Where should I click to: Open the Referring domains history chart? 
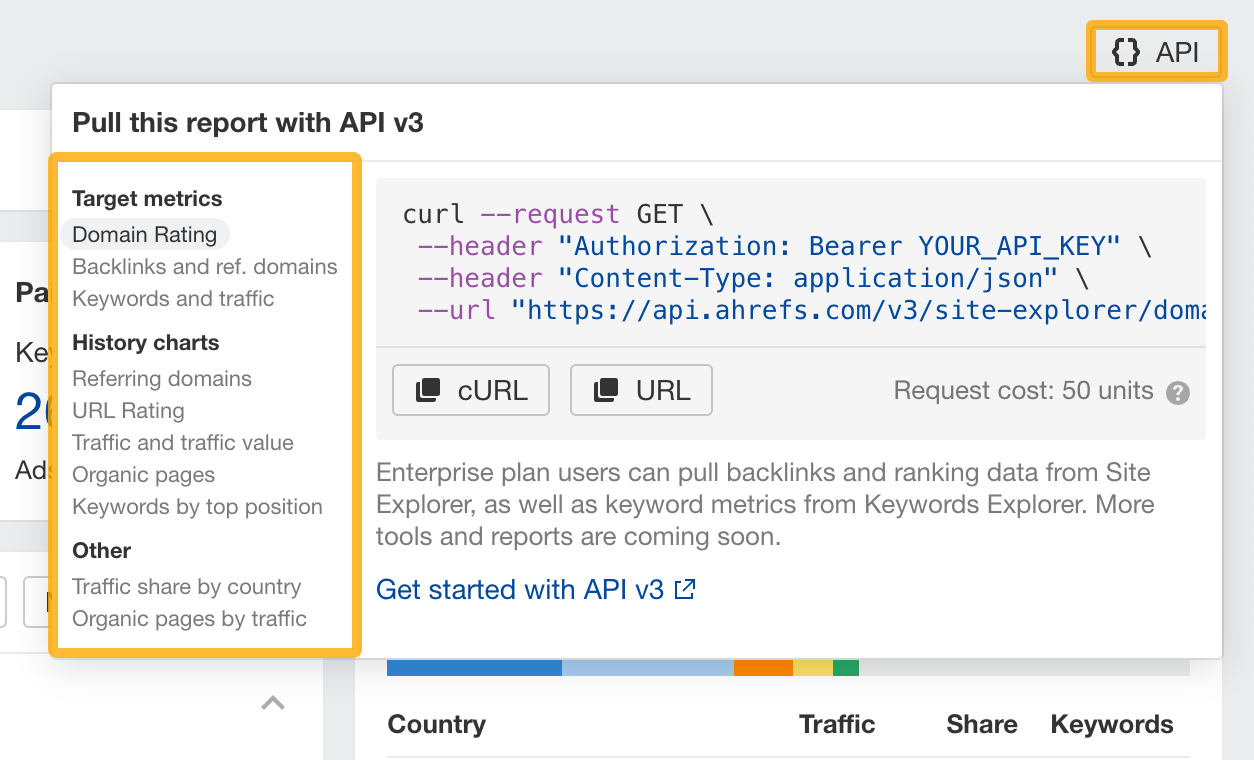(x=161, y=379)
